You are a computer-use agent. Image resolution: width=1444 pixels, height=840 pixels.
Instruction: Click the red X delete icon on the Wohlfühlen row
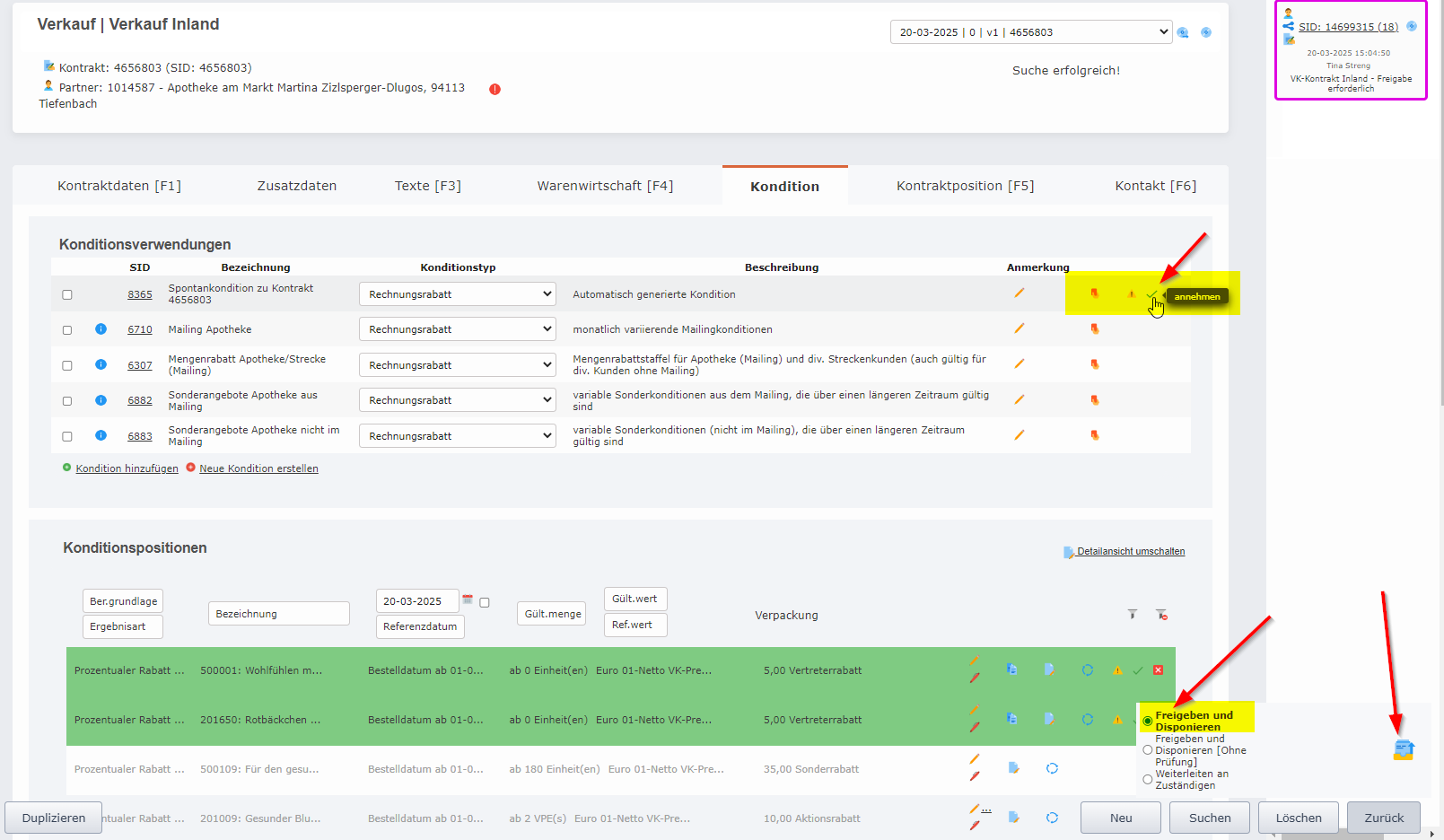tap(1158, 669)
